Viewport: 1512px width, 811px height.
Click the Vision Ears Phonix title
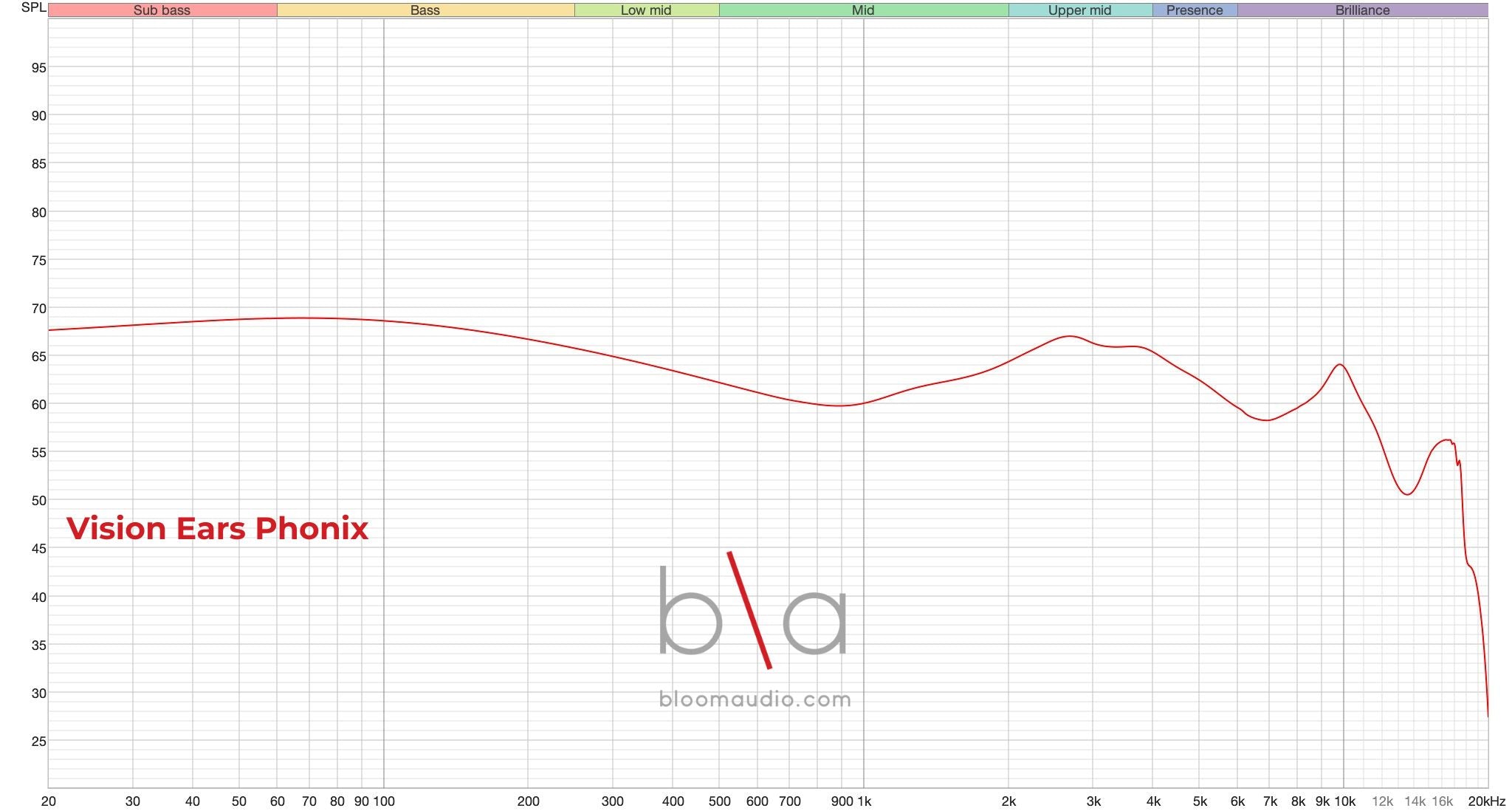pyautogui.click(x=217, y=529)
